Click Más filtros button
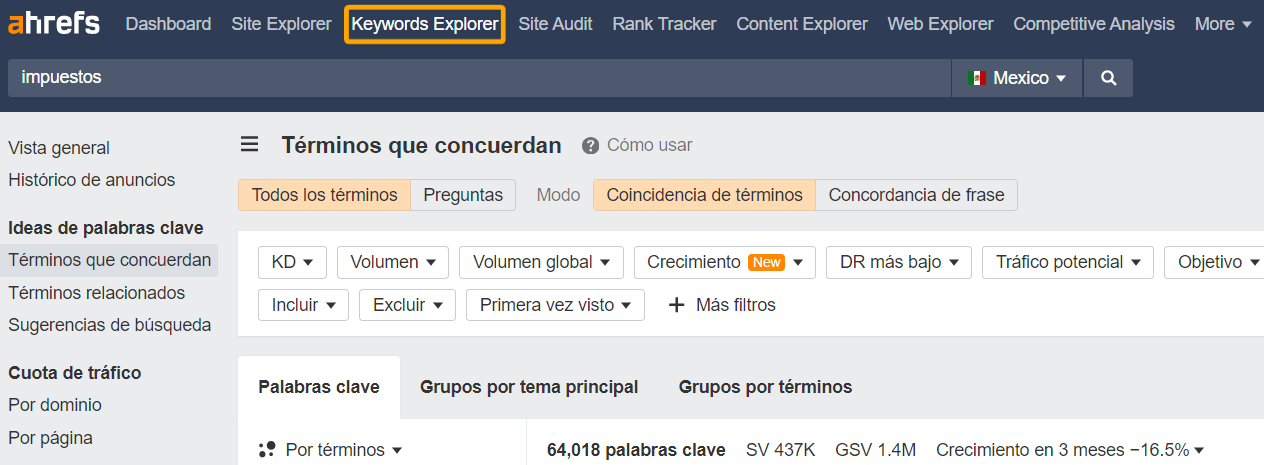1264x465 pixels. [x=722, y=305]
